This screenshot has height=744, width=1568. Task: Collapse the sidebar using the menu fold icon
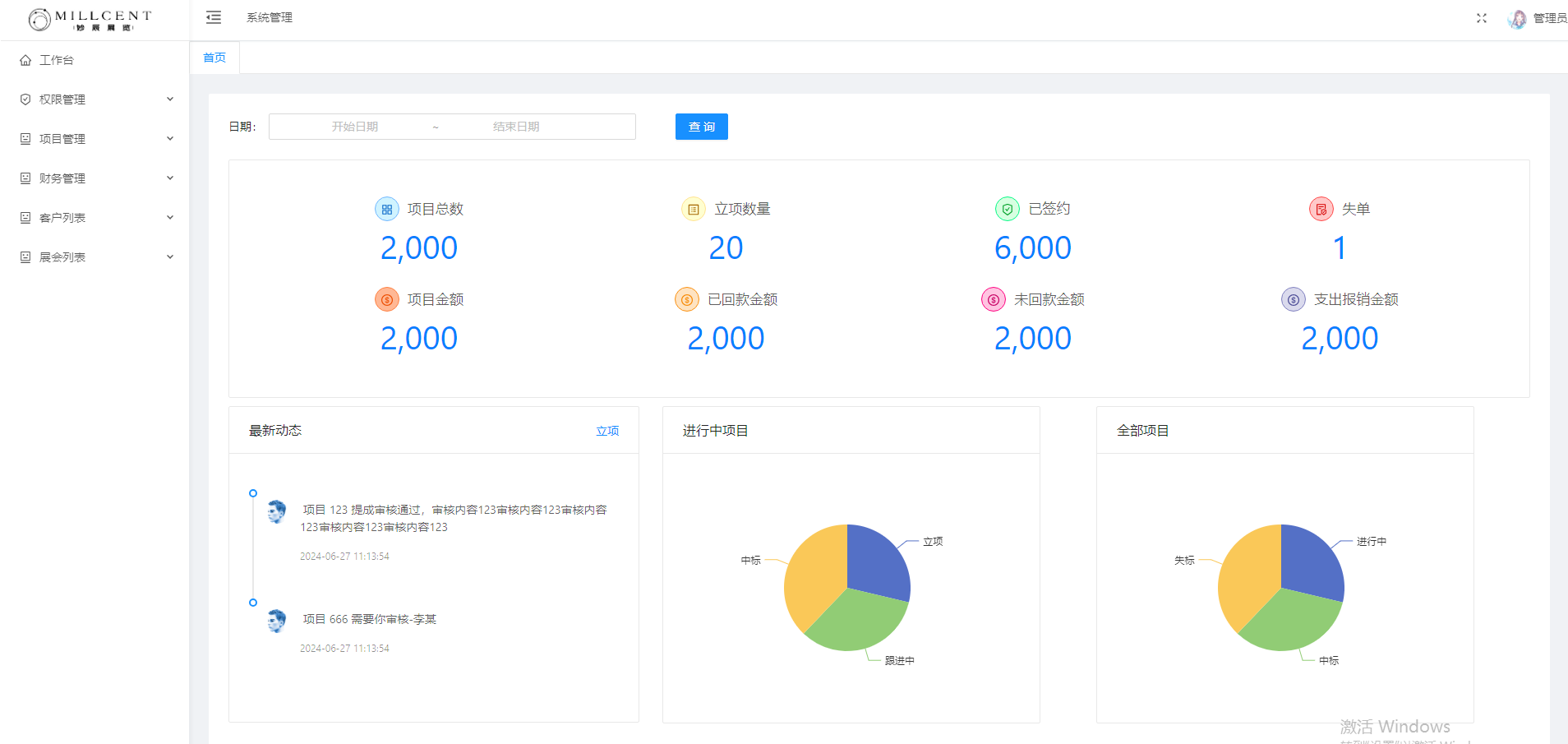click(x=214, y=17)
